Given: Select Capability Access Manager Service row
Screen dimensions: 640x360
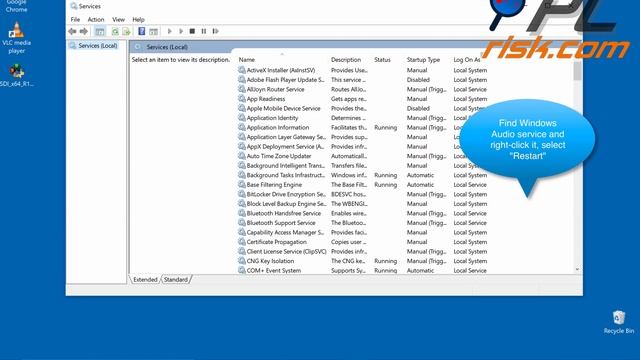Looking at the screenshot, I should pyautogui.click(x=362, y=232).
